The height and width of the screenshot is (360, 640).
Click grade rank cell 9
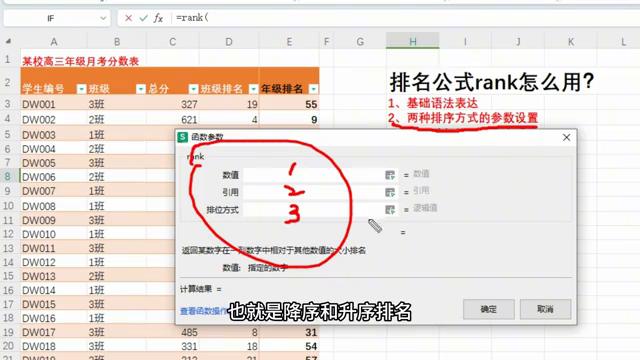289,119
